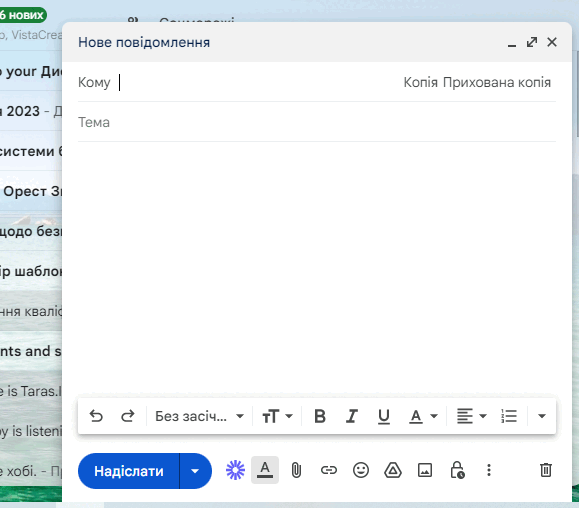Open the inbox email with 'шаблон'
This screenshot has height=508, width=579.
point(31,271)
